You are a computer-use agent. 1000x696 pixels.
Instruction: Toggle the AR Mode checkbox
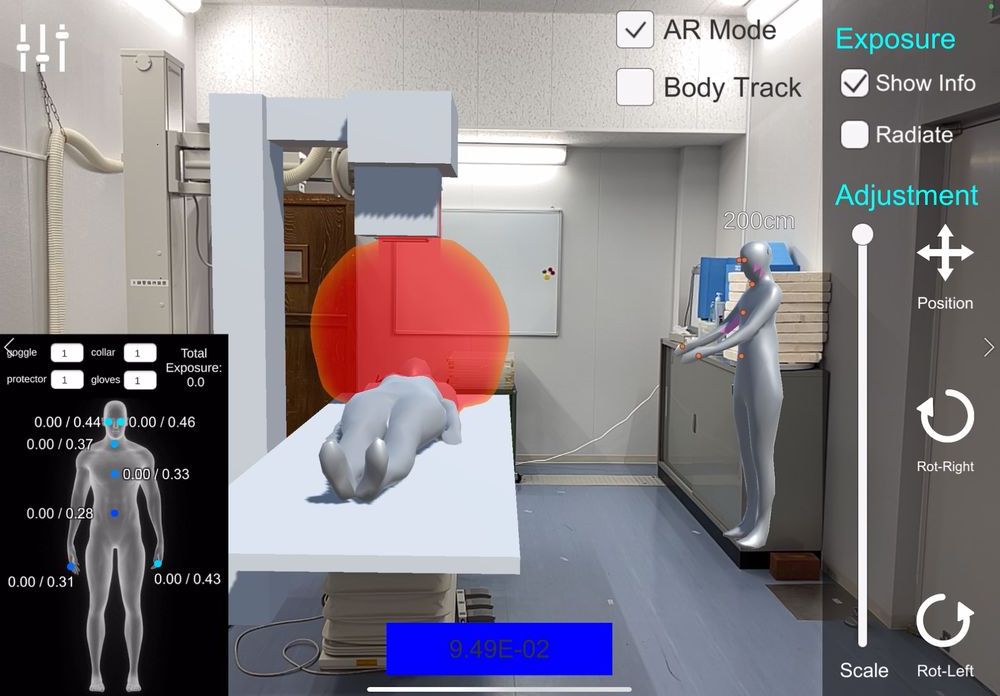tap(635, 29)
